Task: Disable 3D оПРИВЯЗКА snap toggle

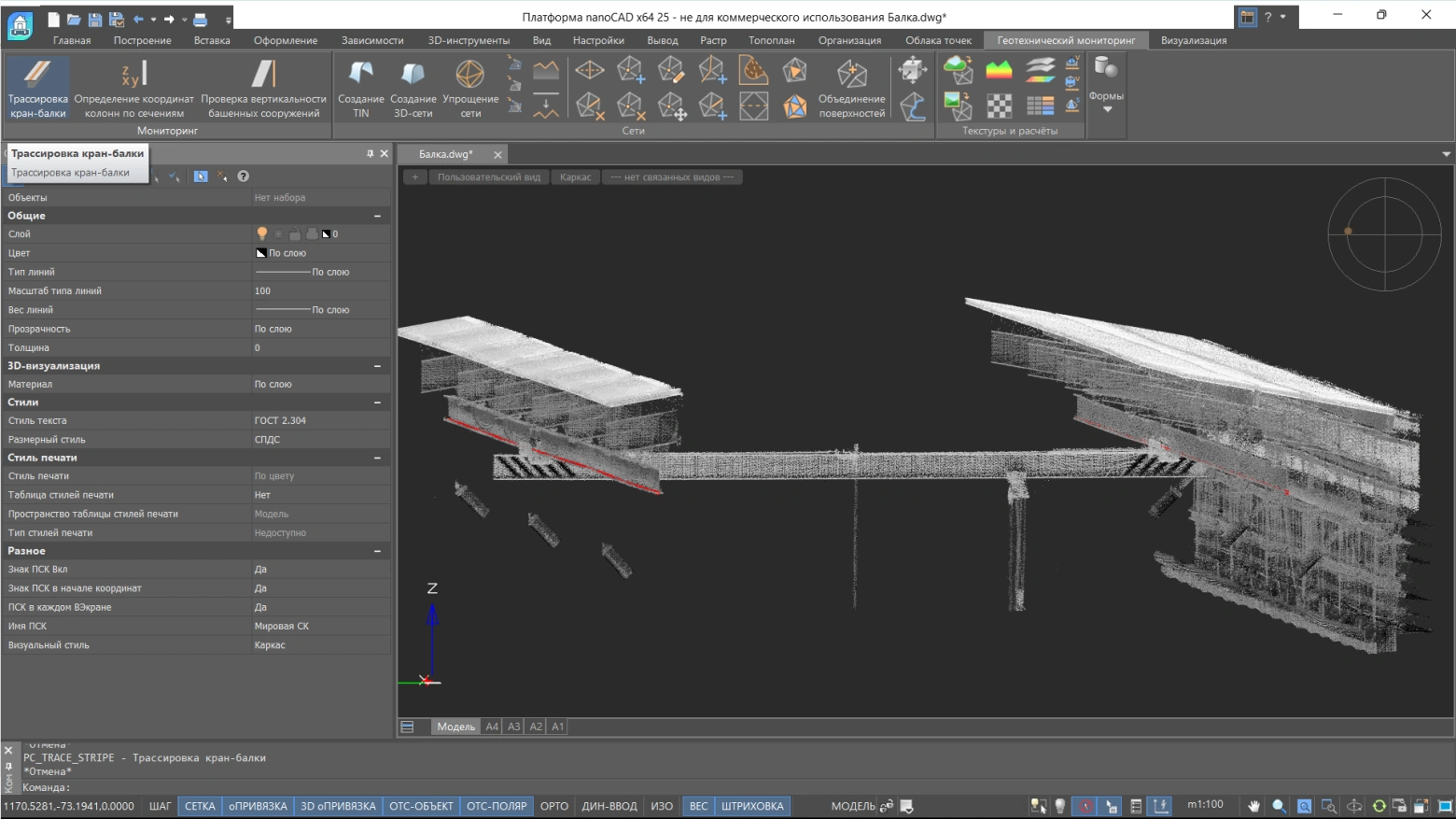Action: pyautogui.click(x=338, y=806)
